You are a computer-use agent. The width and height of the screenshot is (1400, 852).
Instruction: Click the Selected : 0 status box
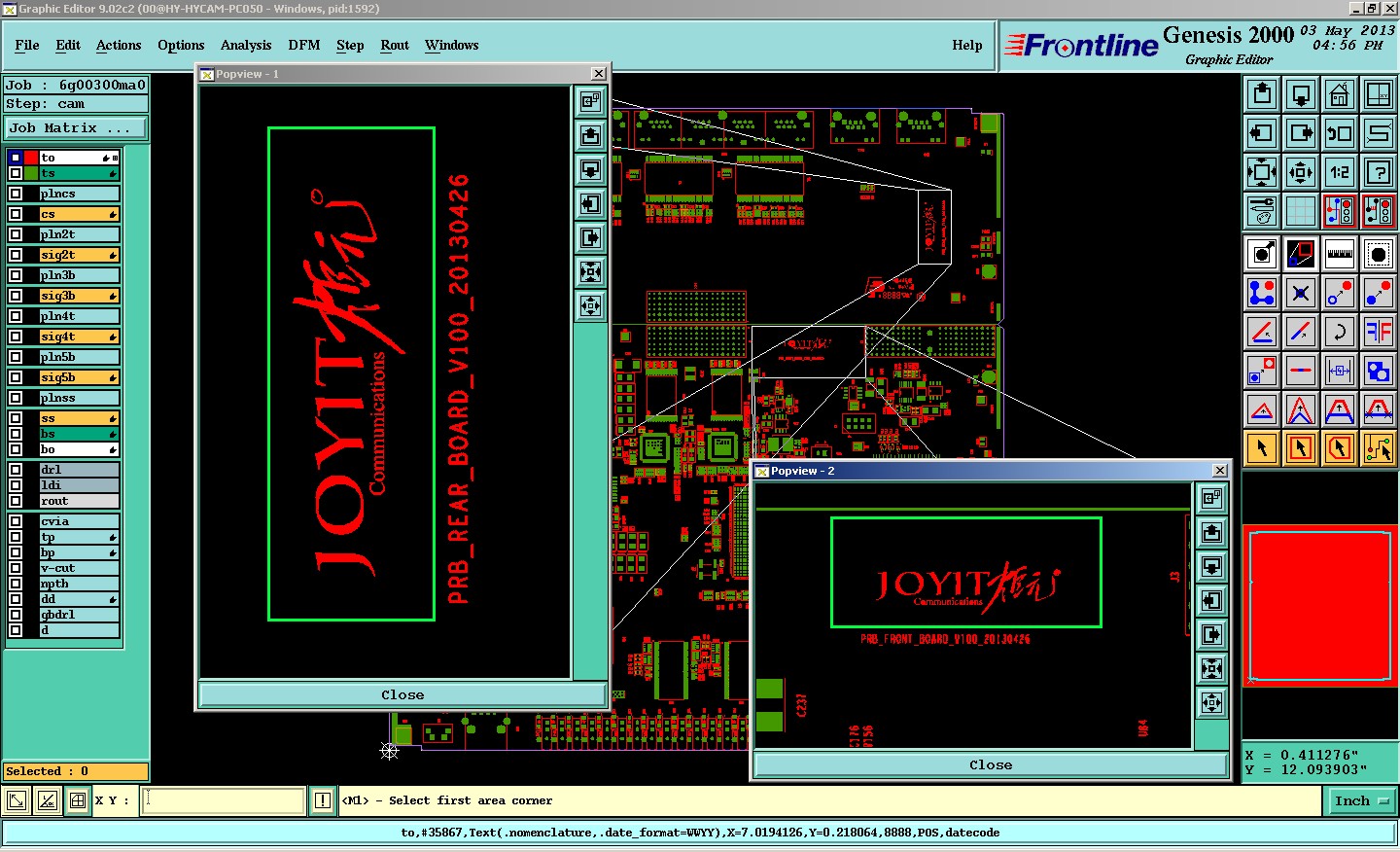76,771
